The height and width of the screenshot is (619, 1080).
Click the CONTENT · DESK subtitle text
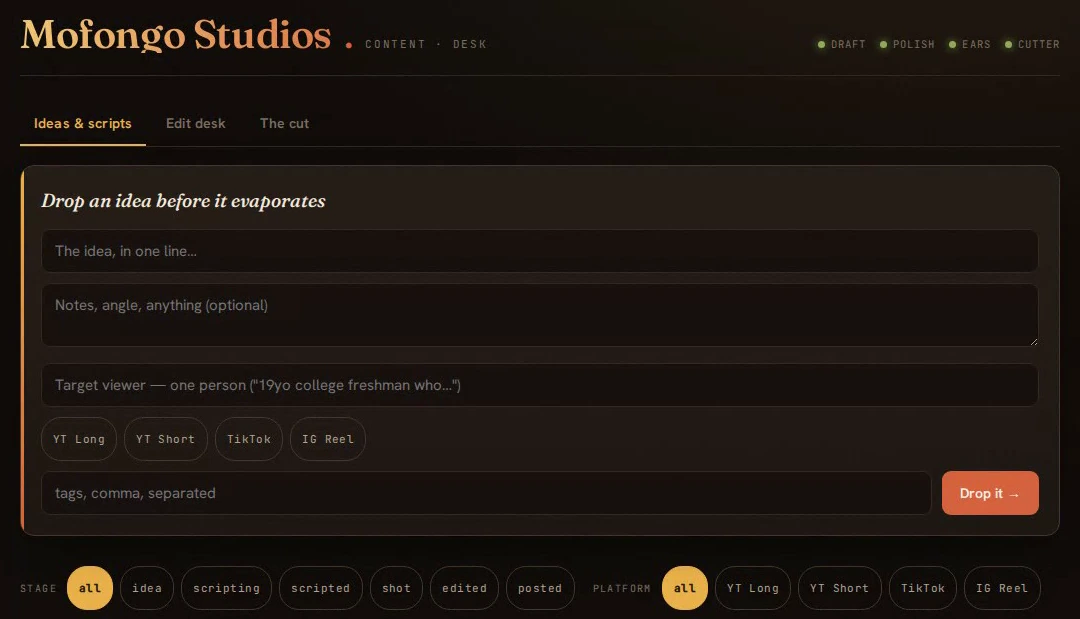click(x=426, y=44)
